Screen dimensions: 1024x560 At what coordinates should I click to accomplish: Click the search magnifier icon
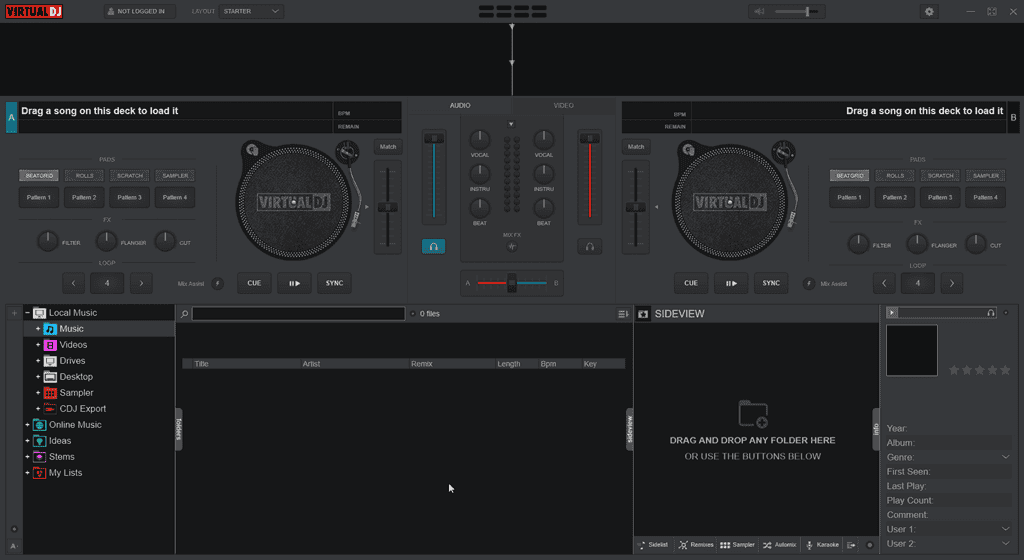point(185,314)
